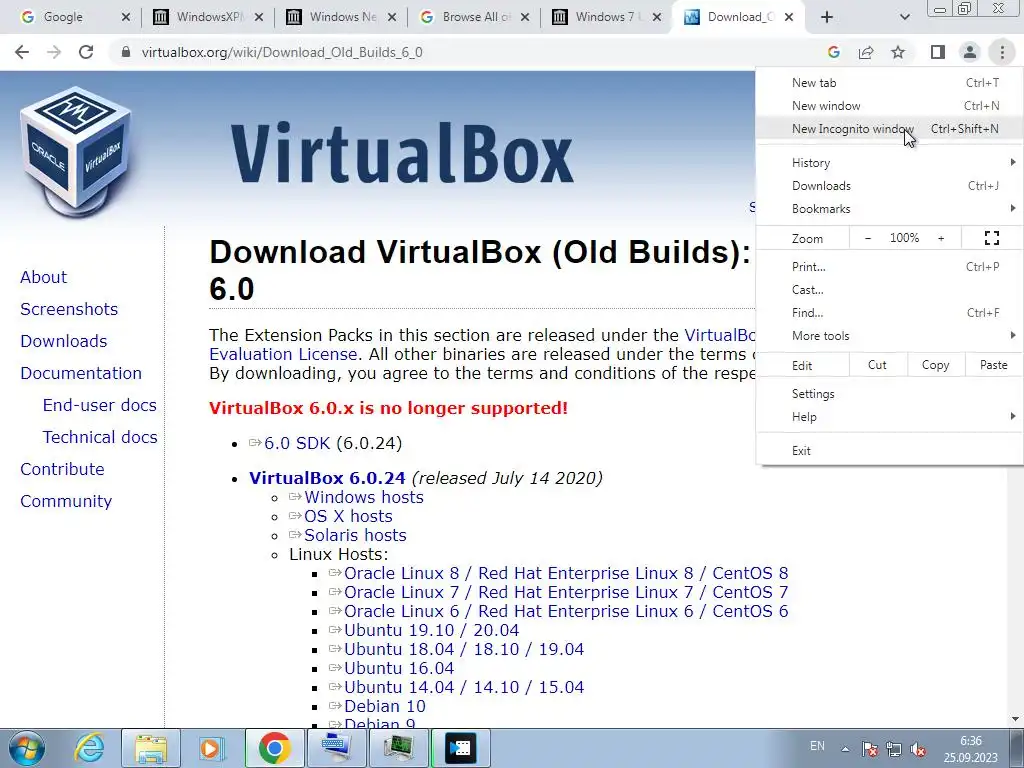Choose New Incognito window
Viewport: 1024px width, 768px height.
click(889, 129)
